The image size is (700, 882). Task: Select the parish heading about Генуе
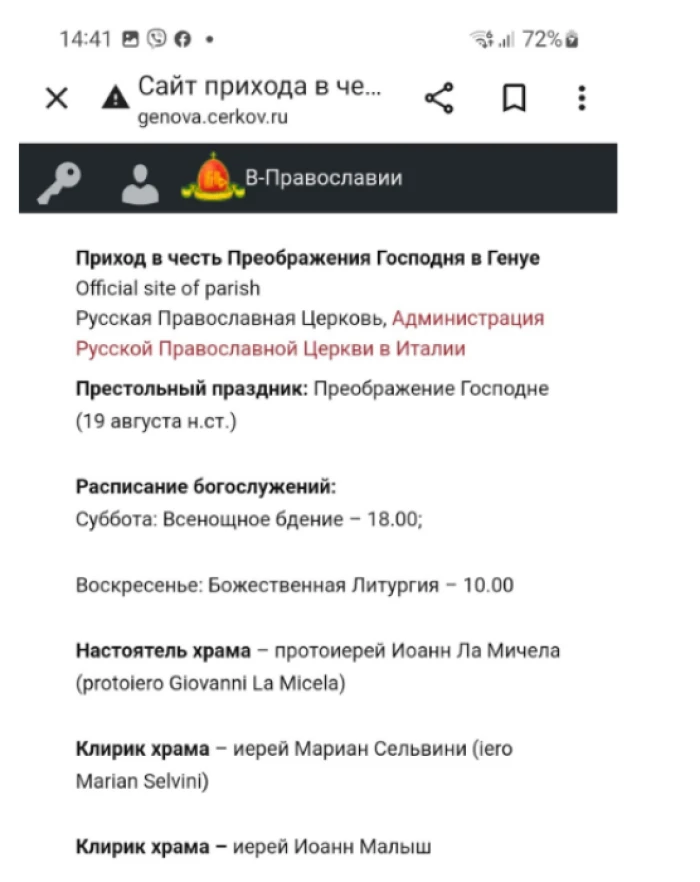(308, 258)
